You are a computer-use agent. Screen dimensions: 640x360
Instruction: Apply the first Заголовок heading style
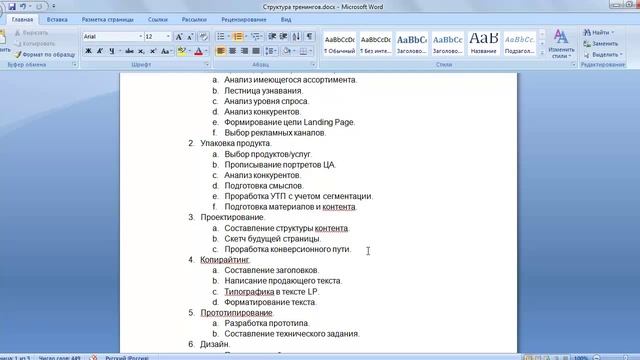412,44
